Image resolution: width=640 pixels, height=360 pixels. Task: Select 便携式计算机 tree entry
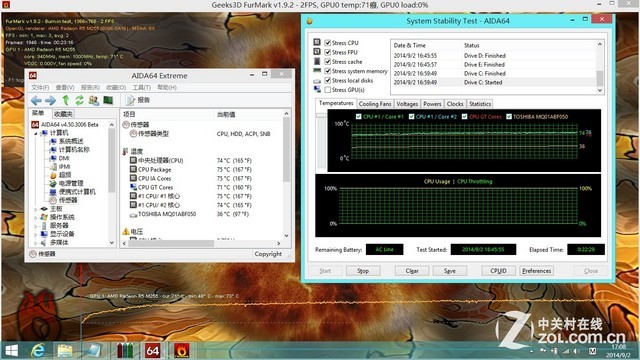pos(77,192)
